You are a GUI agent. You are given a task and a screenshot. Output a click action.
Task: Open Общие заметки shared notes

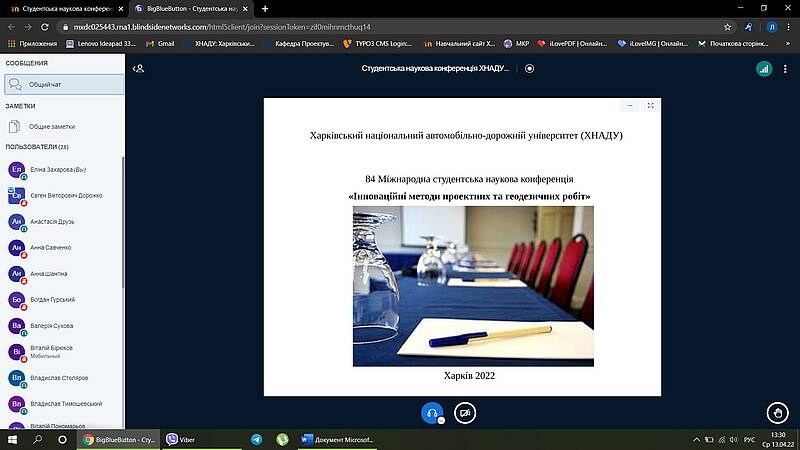[x=64, y=127]
